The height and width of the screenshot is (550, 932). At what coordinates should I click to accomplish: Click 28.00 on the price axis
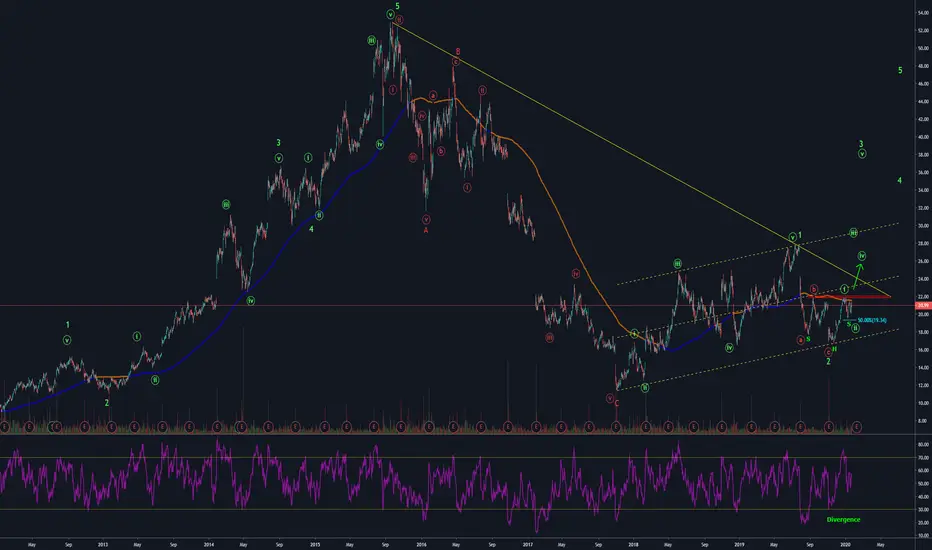923,243
